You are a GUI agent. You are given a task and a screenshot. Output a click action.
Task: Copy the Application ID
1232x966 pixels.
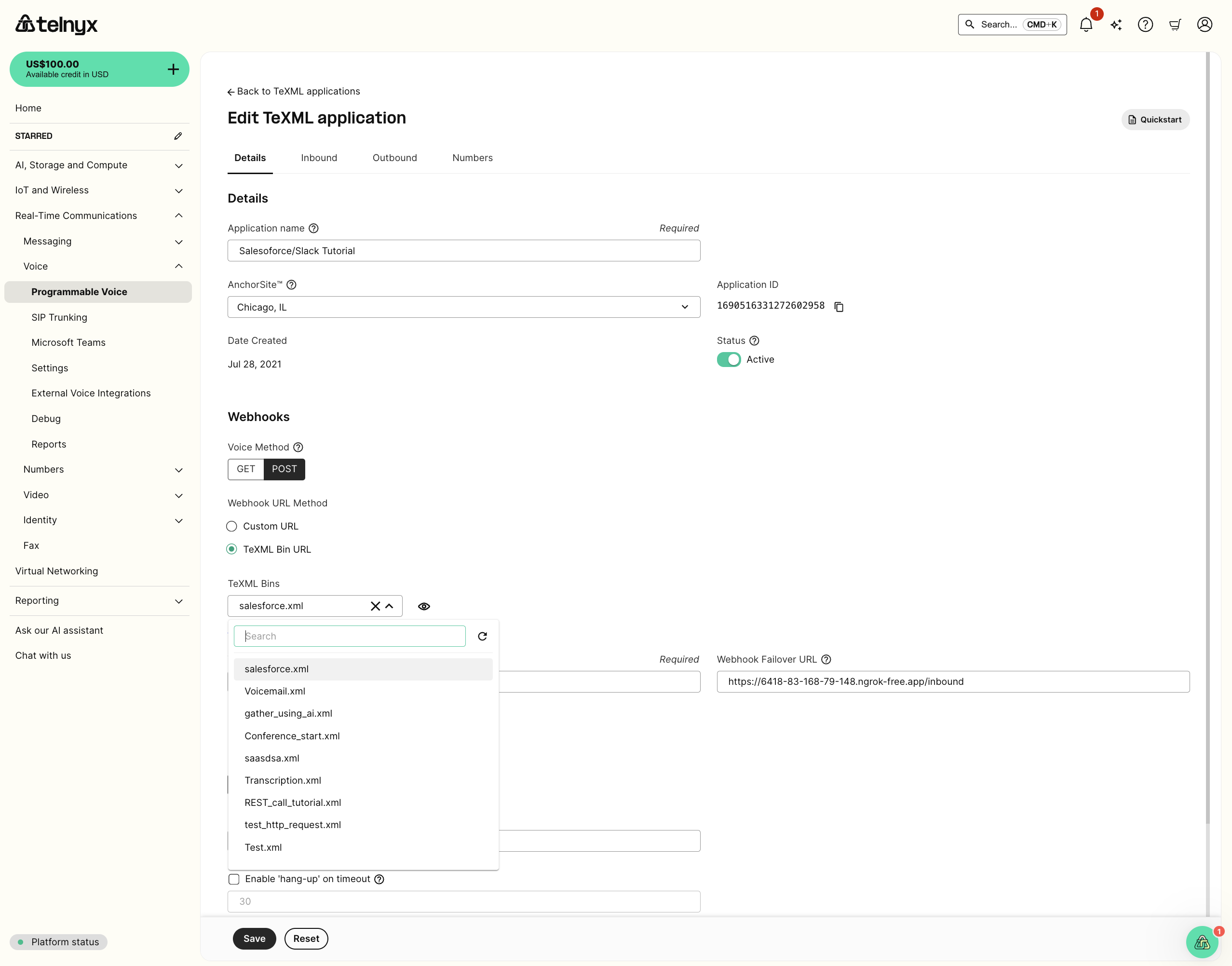tap(839, 306)
